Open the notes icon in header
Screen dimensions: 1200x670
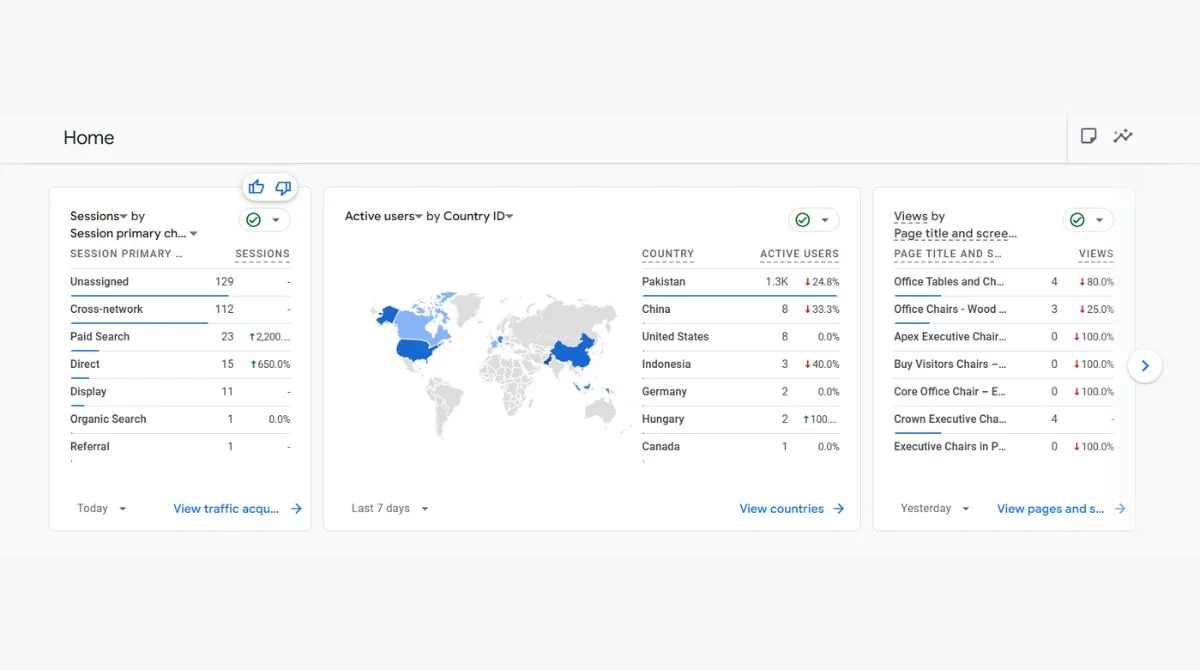1089,136
